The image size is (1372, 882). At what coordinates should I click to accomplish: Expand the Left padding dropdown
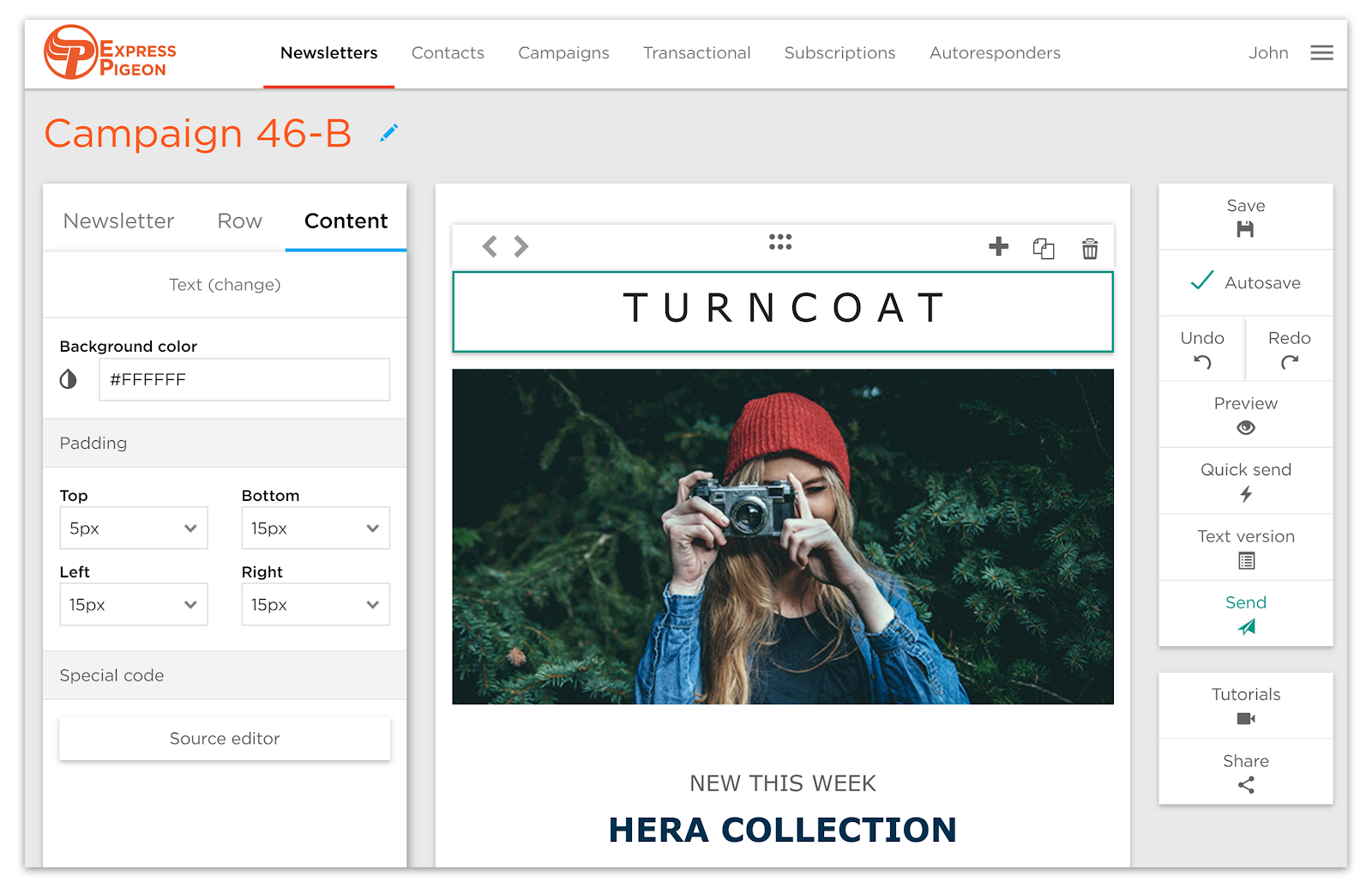(x=134, y=605)
